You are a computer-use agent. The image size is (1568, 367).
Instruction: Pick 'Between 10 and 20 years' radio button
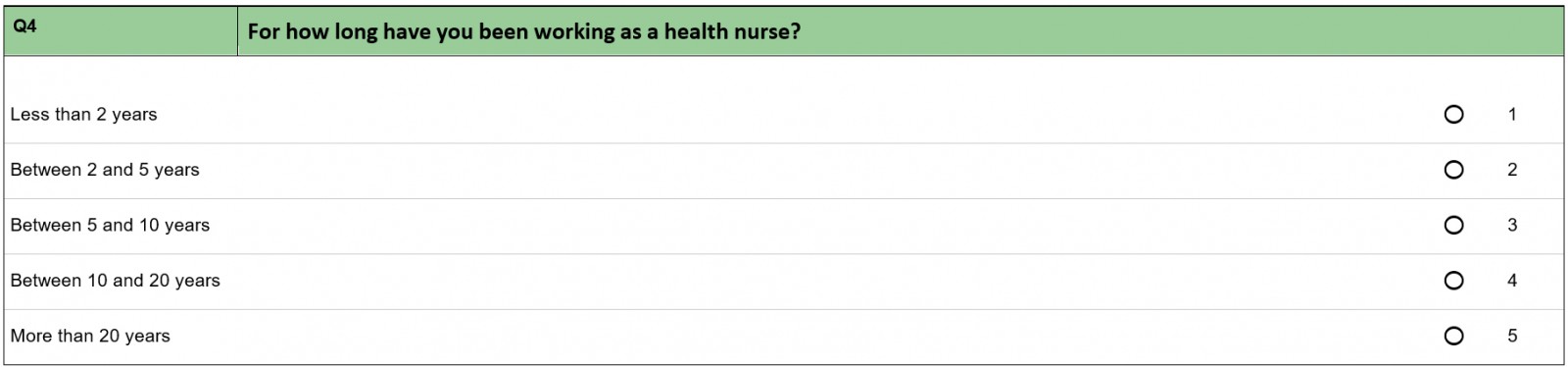[x=1453, y=281]
